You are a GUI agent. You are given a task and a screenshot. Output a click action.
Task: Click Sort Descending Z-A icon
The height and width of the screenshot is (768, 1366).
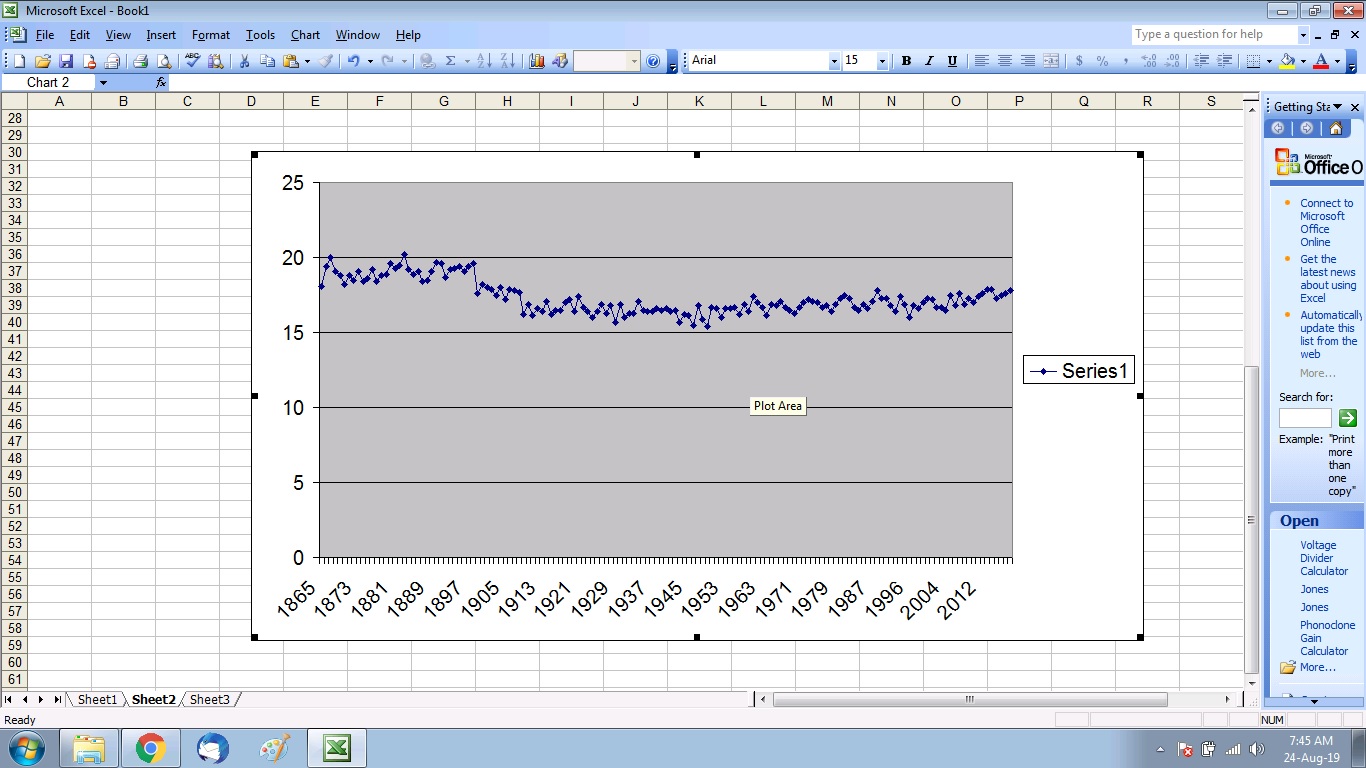507,61
